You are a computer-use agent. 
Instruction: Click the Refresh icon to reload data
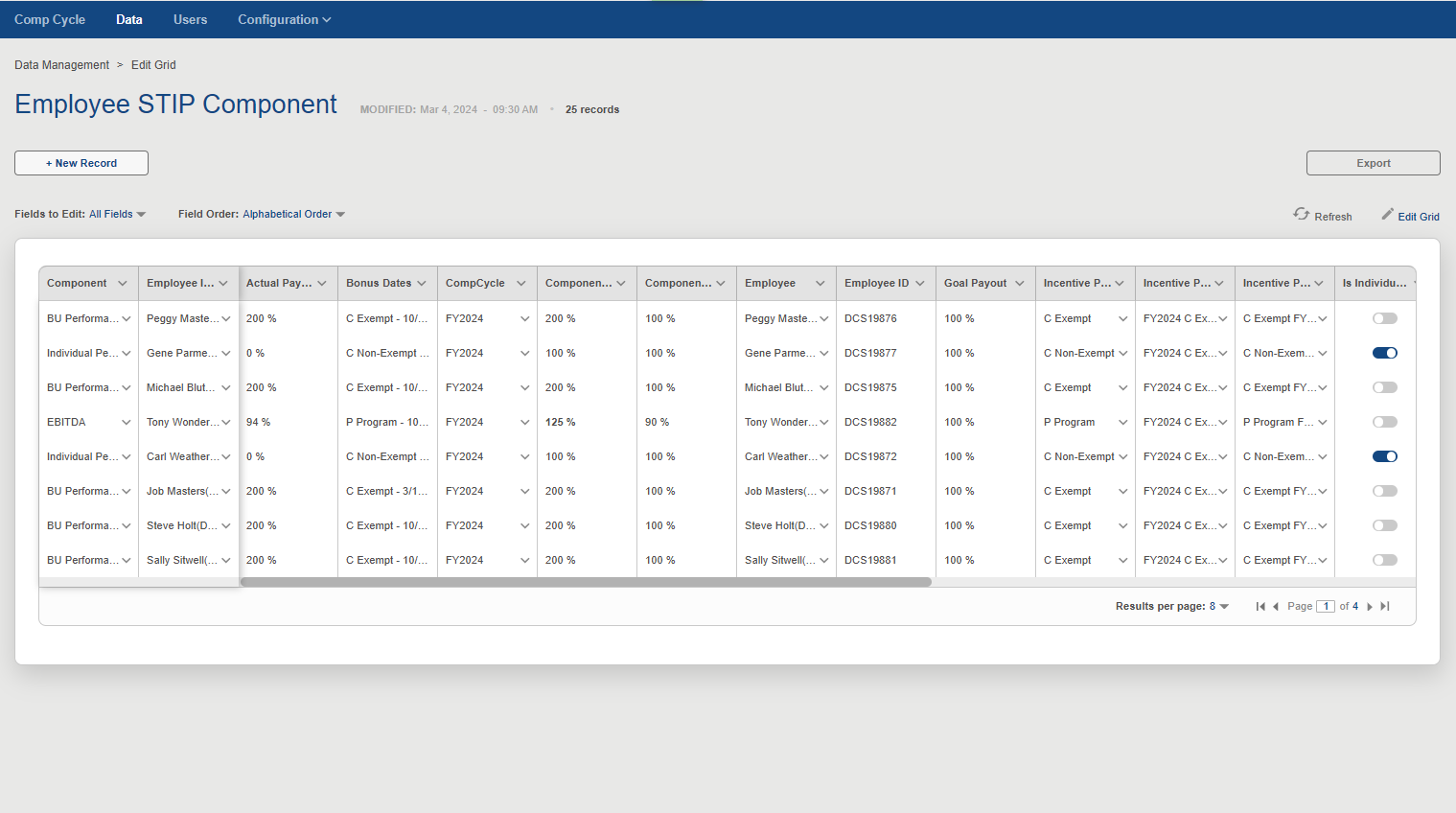1302,215
